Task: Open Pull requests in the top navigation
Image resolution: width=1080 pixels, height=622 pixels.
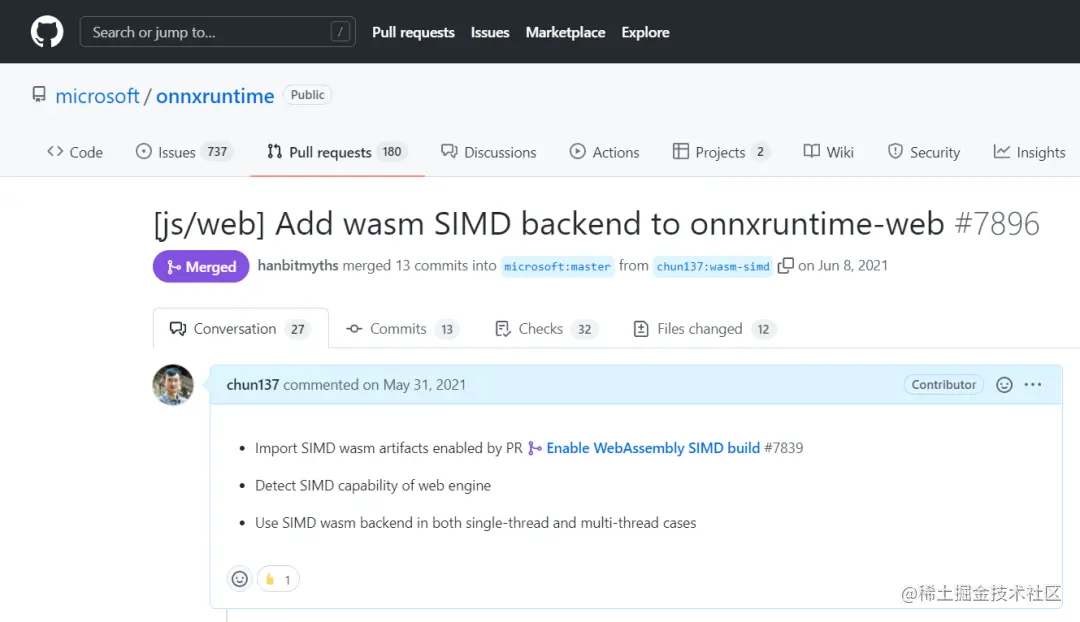Action: 413,32
